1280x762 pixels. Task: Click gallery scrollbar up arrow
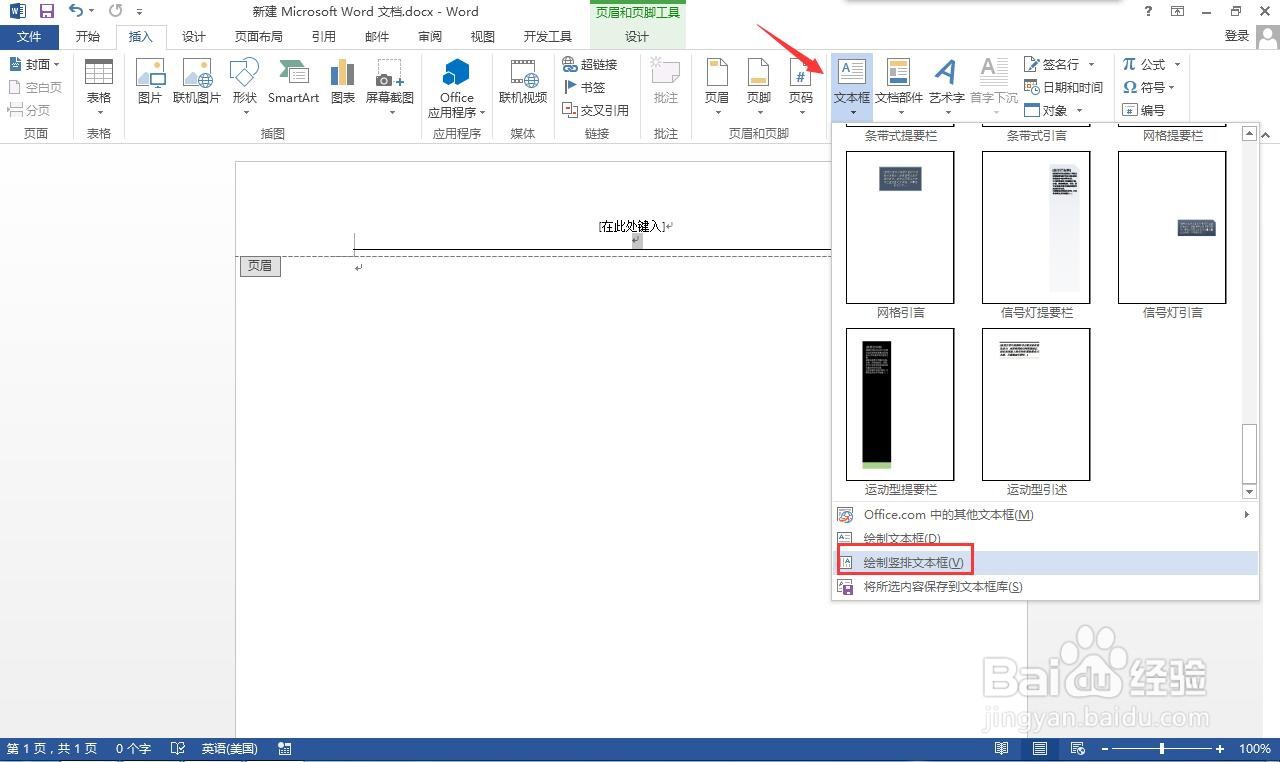click(x=1249, y=132)
